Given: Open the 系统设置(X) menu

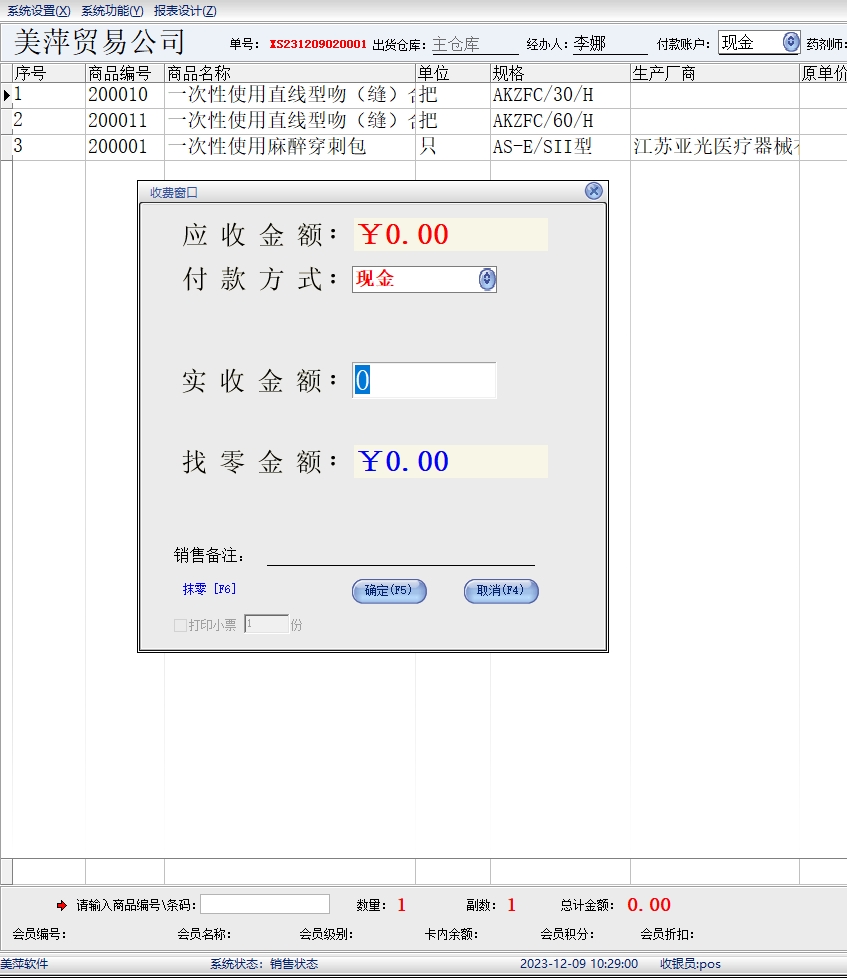Looking at the screenshot, I should tap(39, 11).
